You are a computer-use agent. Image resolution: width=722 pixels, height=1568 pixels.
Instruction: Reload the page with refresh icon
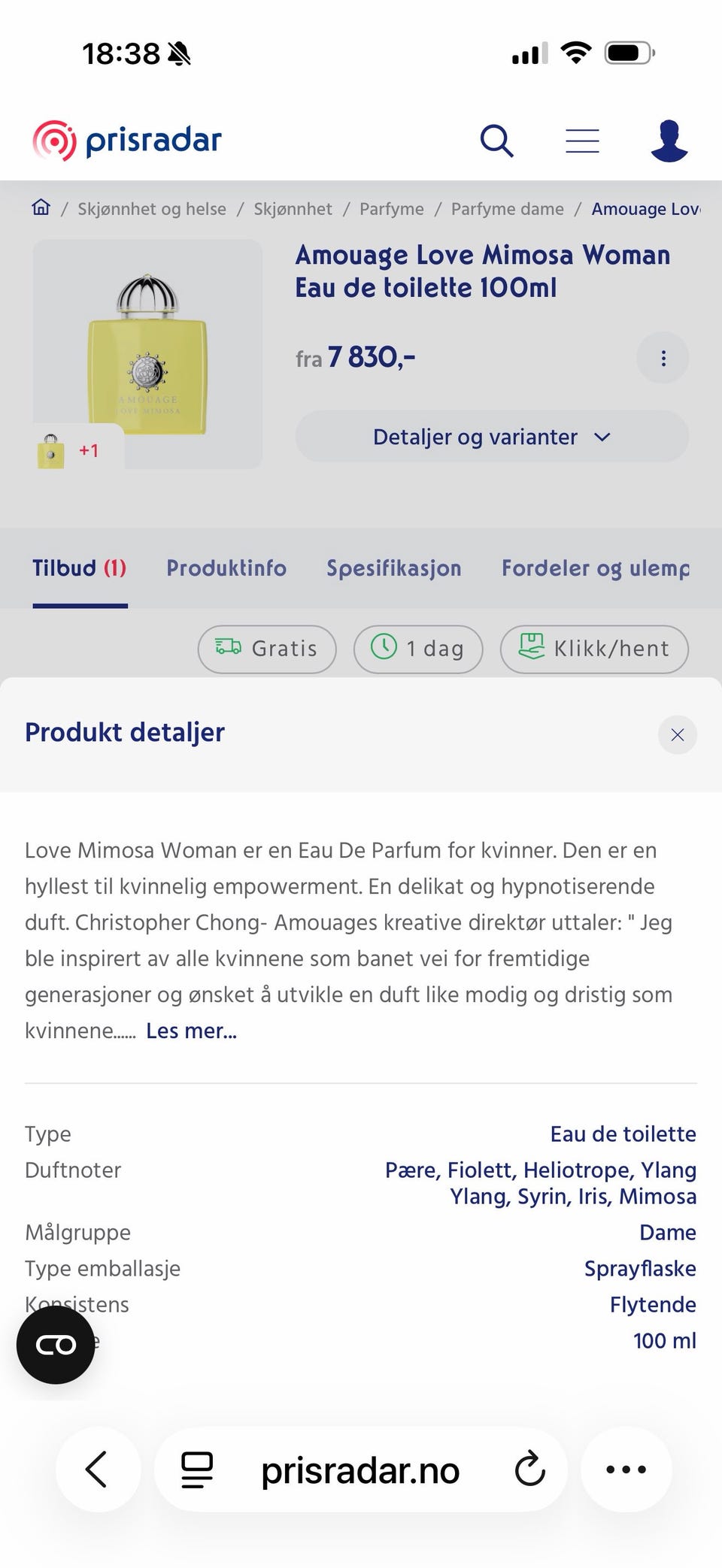[x=529, y=1469]
